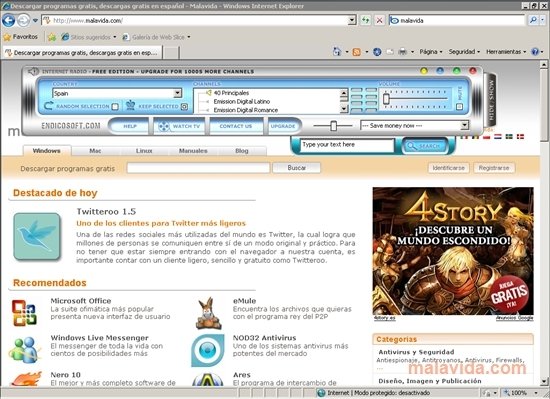Open the Página menu
550x399 pixels.
pos(431,52)
